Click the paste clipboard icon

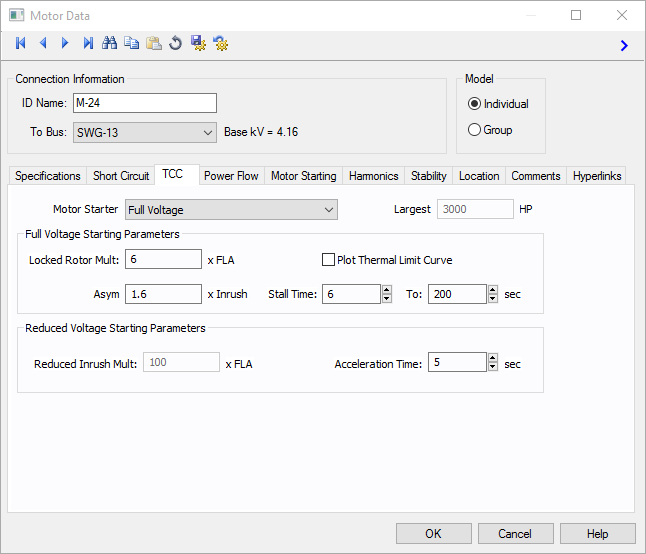pyautogui.click(x=154, y=43)
